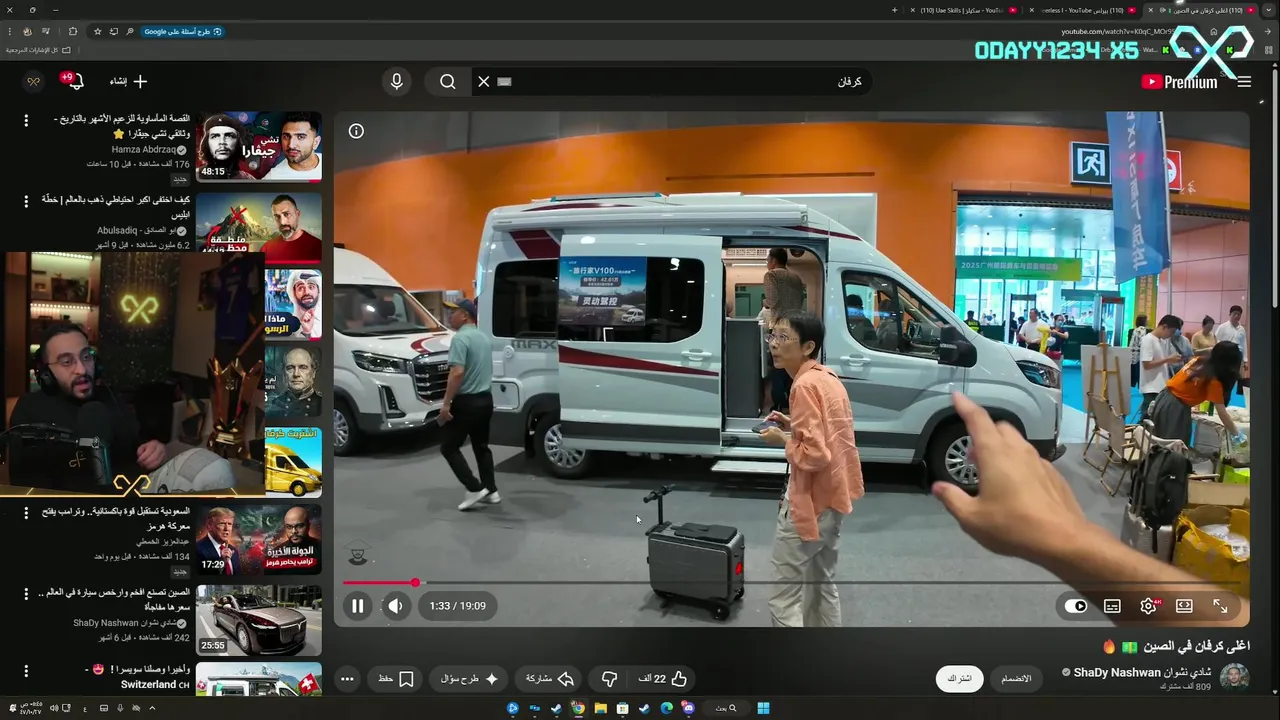
Task: Switch to the بيرلس YouTube browser tab
Action: (x=1083, y=10)
